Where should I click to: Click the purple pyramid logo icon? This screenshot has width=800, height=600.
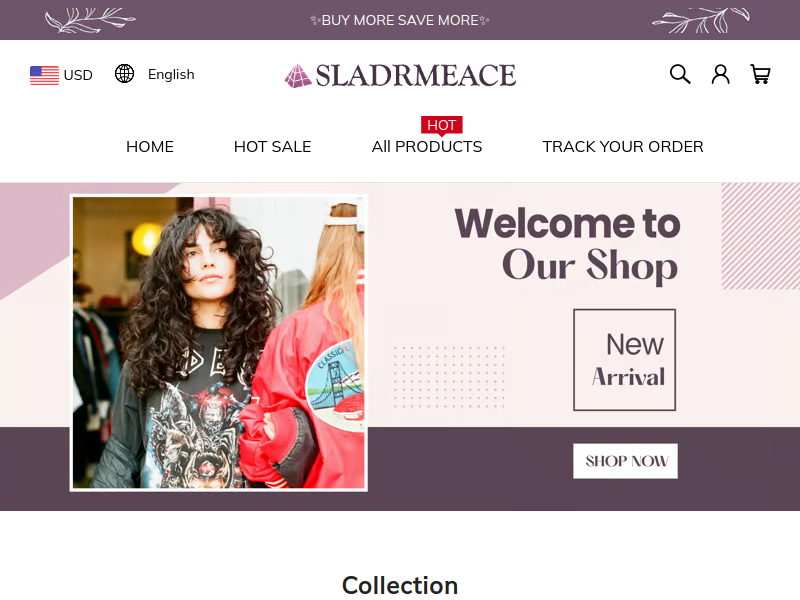point(298,76)
